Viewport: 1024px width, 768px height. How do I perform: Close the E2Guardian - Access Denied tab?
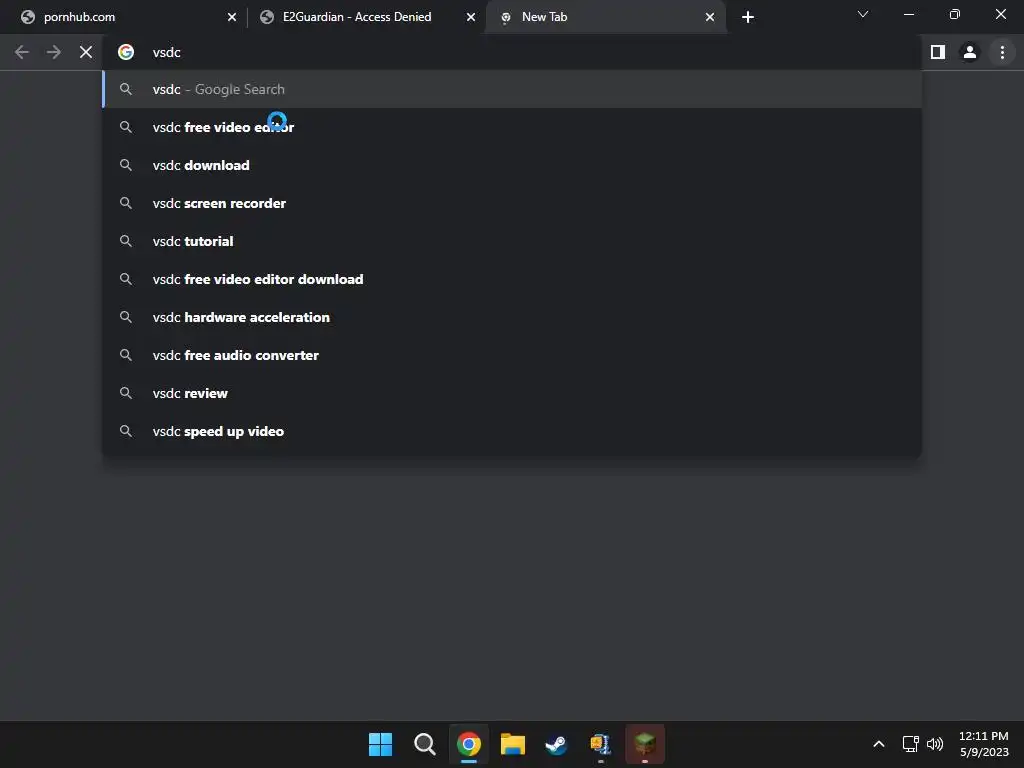tap(471, 17)
